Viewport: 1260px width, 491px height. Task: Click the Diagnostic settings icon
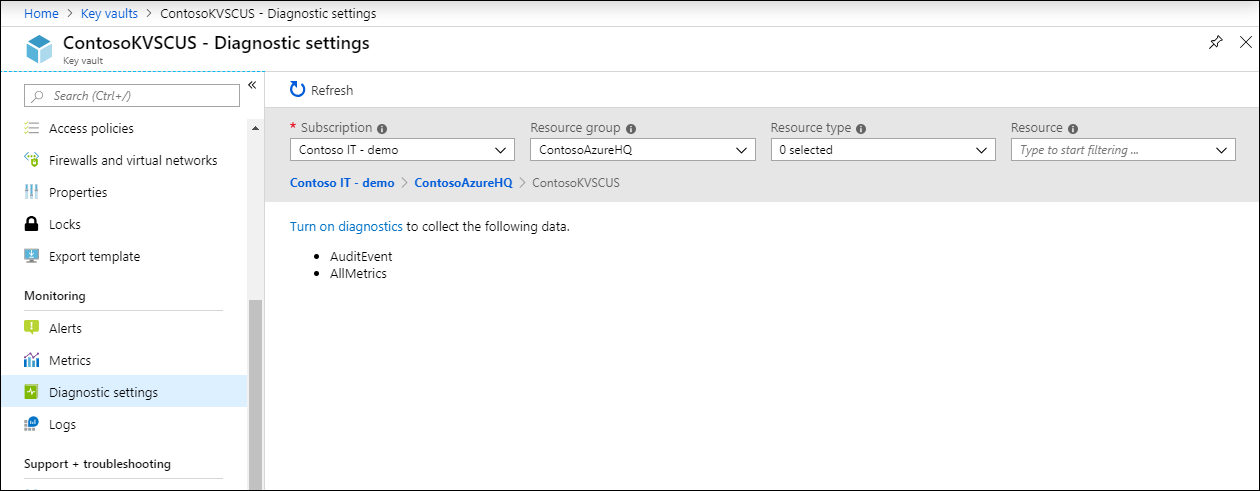[x=31, y=392]
